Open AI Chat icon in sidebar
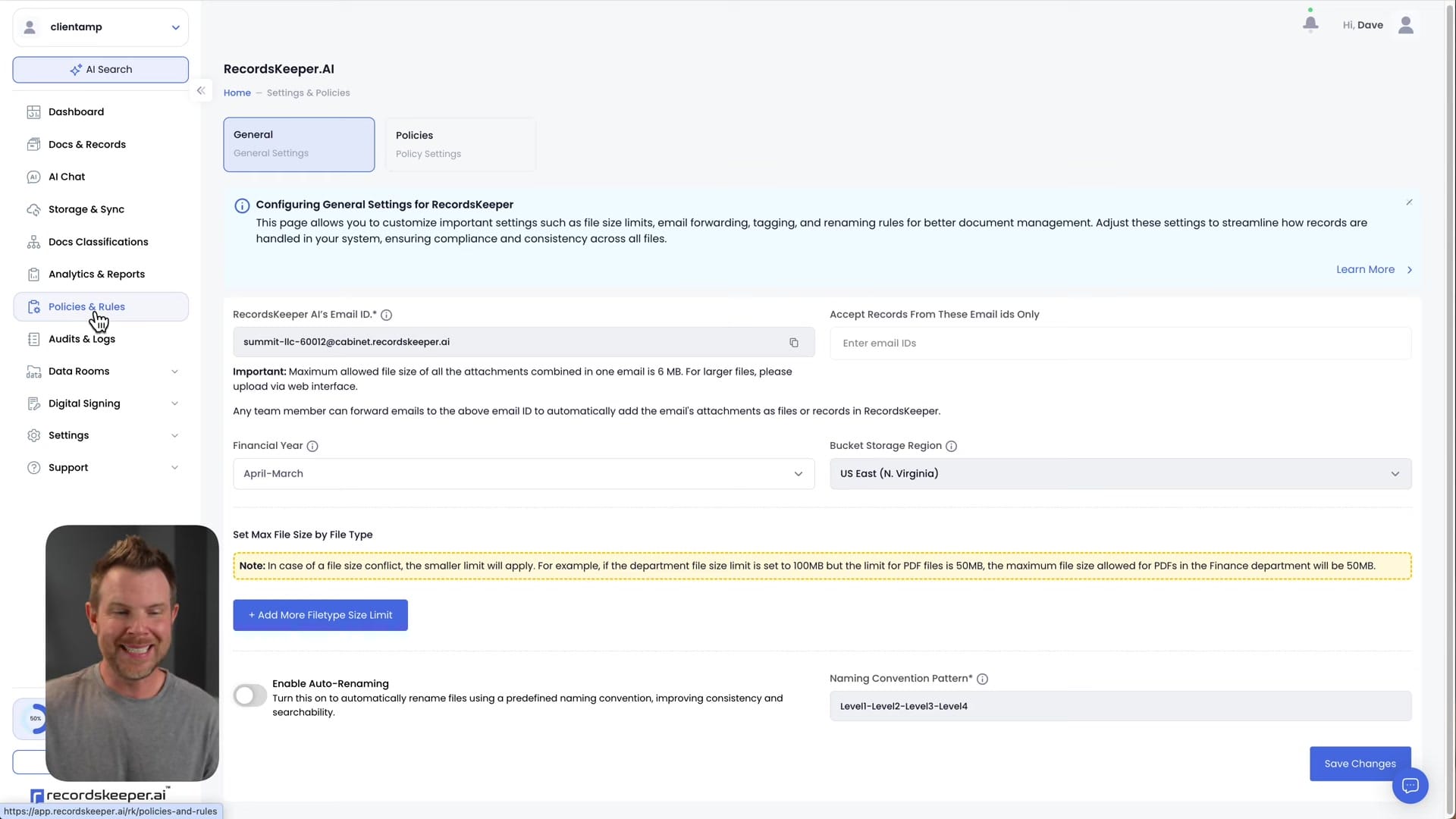 [x=33, y=177]
